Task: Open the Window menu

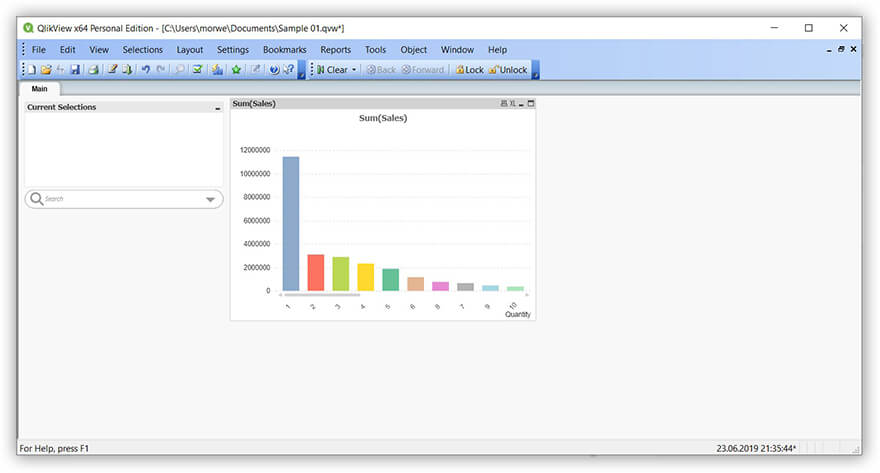Action: tap(457, 49)
